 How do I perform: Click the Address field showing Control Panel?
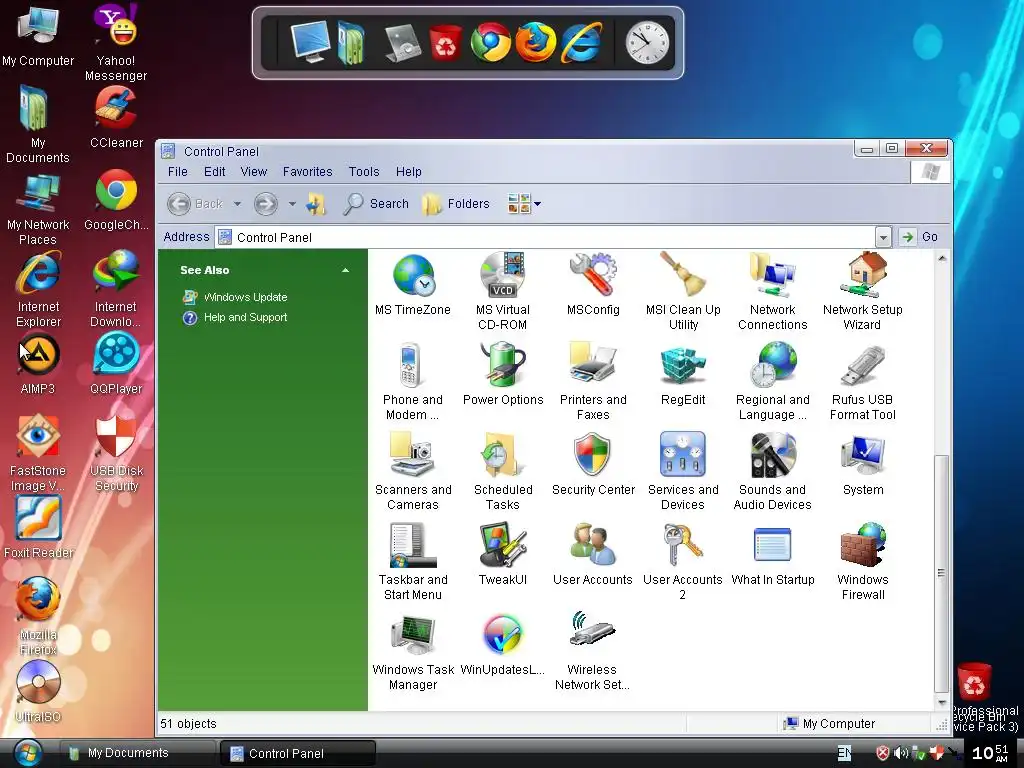coord(545,237)
